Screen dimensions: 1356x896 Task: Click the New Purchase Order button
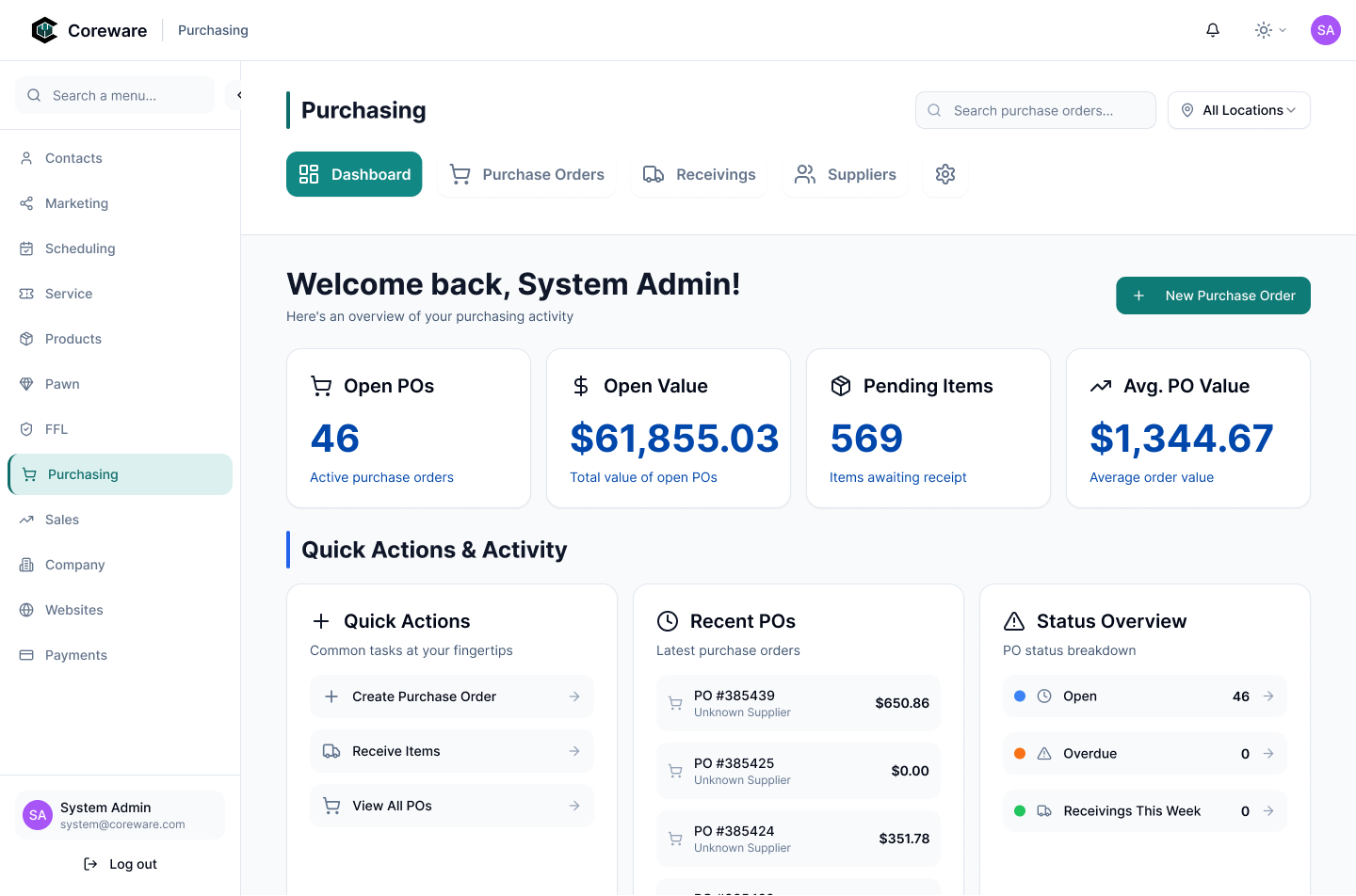tap(1213, 296)
